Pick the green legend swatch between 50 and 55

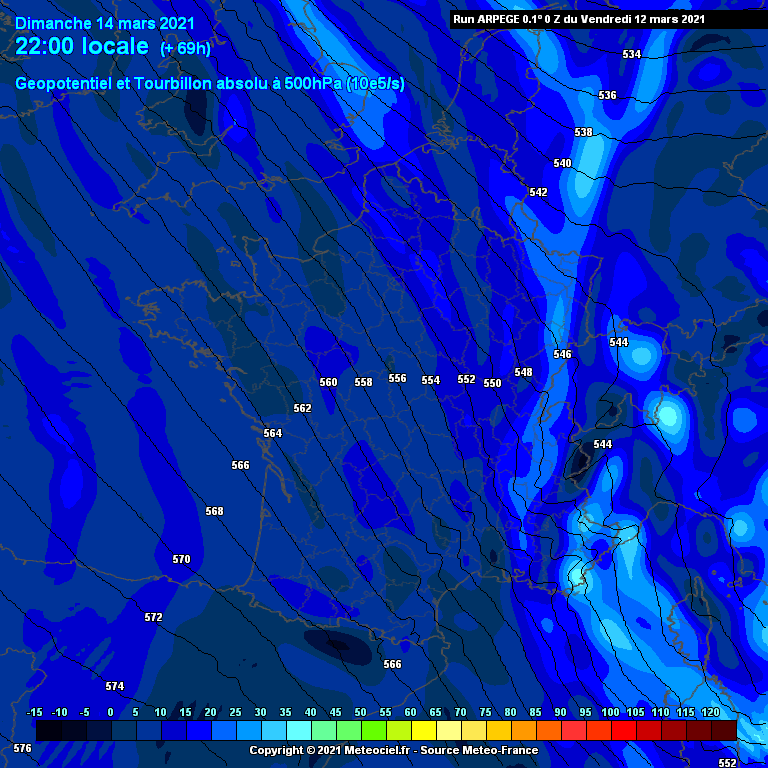(x=373, y=730)
